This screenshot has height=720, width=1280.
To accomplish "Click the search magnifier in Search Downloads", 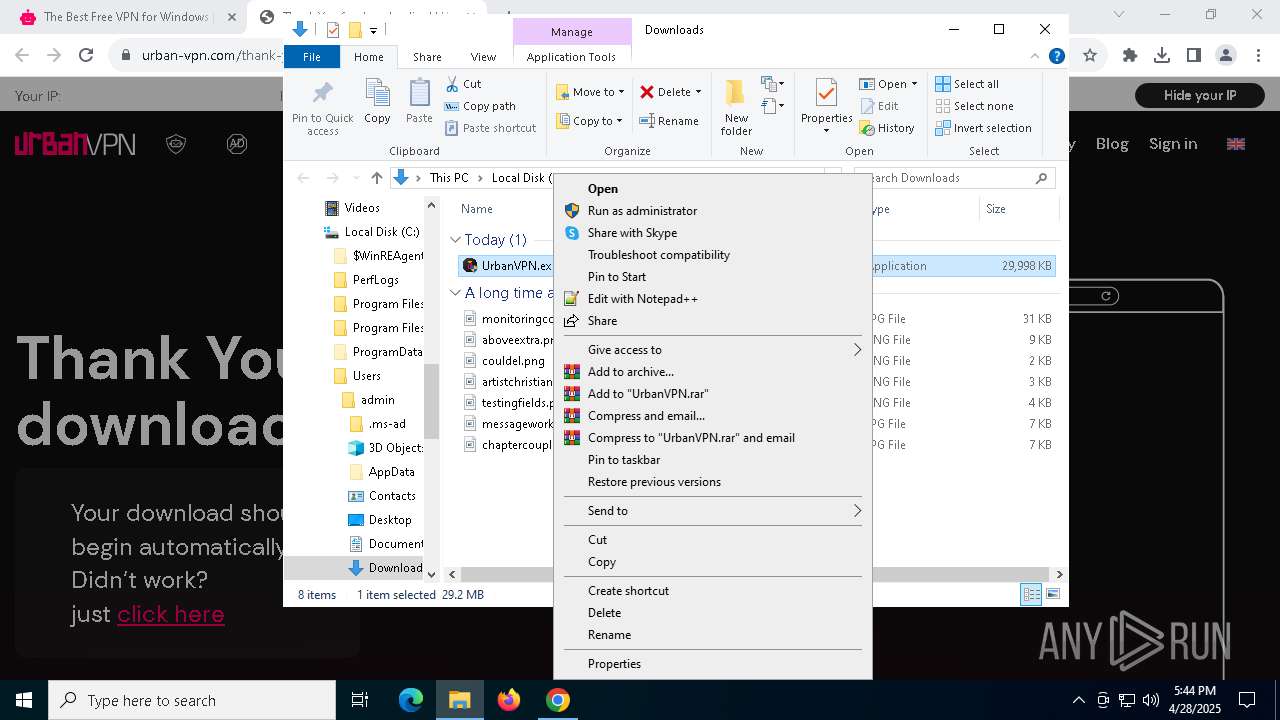I will pos(1041,178).
